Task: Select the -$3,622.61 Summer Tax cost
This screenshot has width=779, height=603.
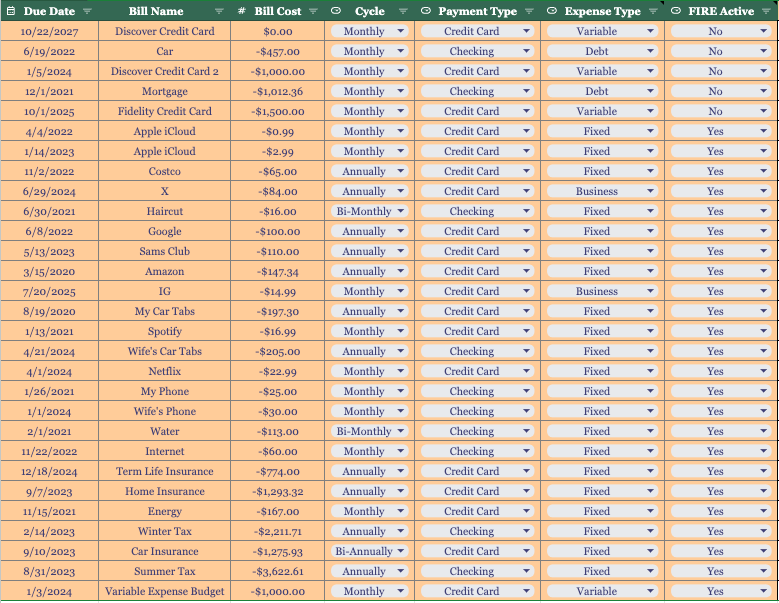Action: [x=278, y=571]
